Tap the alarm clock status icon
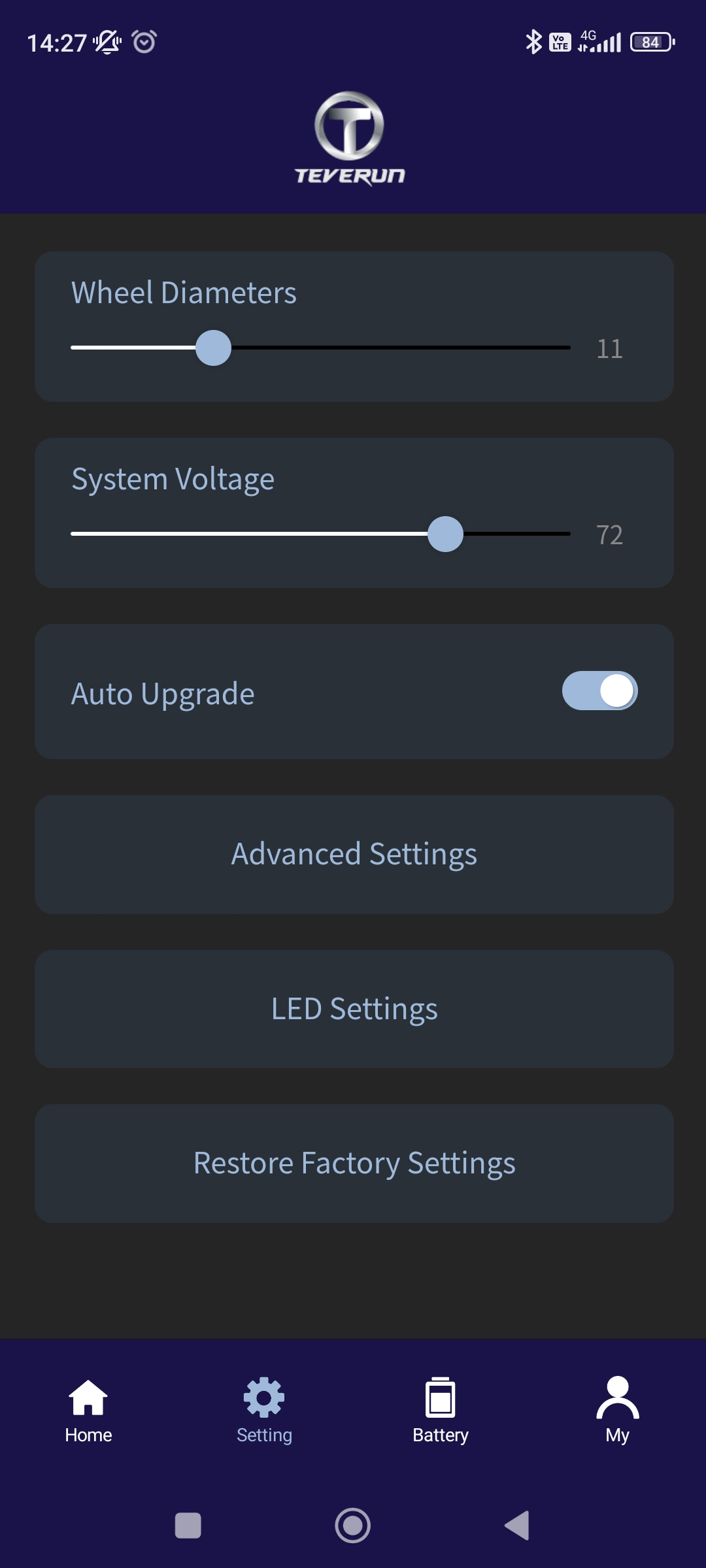The image size is (706, 1568). tap(144, 42)
